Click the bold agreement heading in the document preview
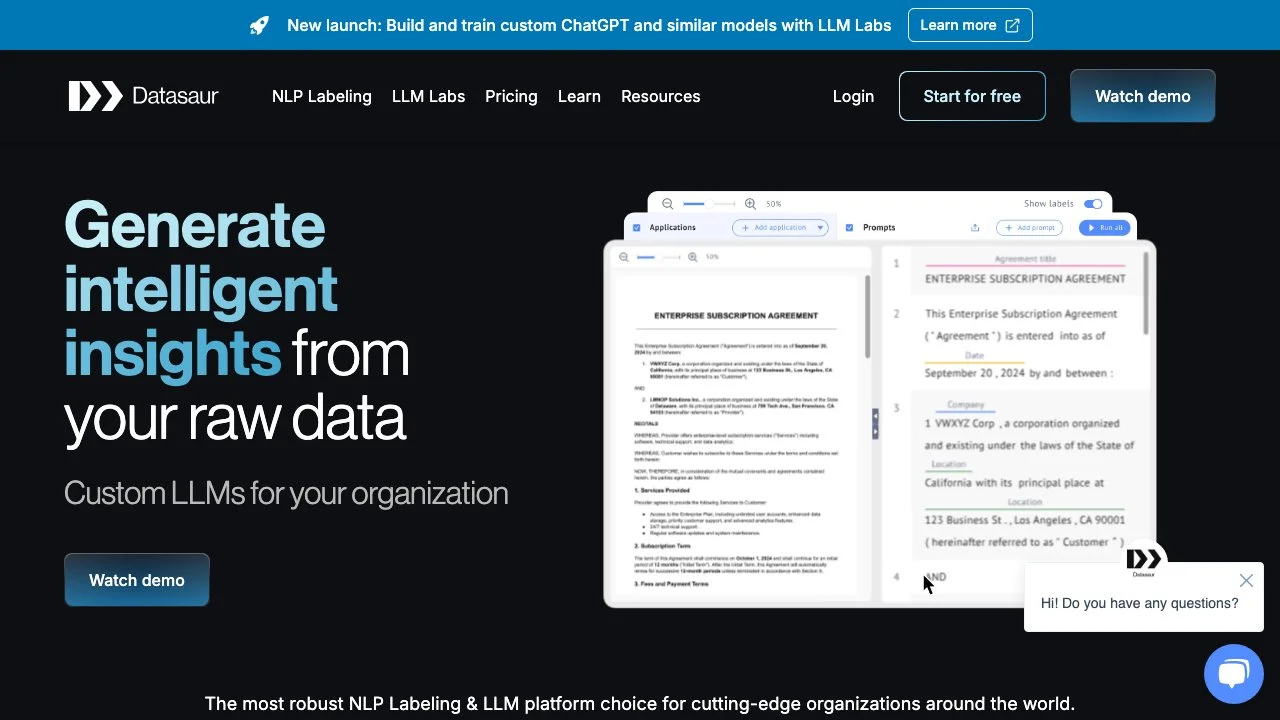 click(736, 315)
